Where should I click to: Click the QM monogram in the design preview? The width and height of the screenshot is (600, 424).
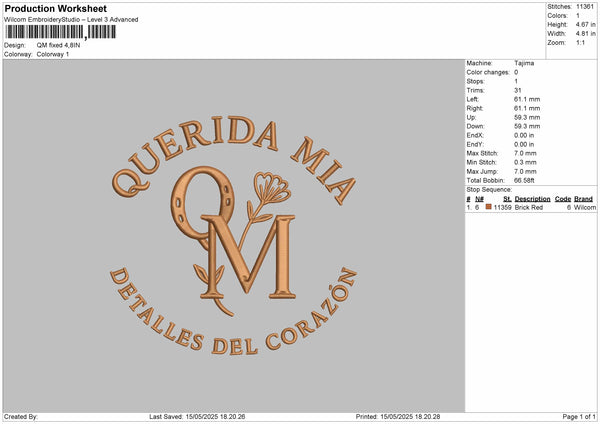pyautogui.click(x=233, y=233)
